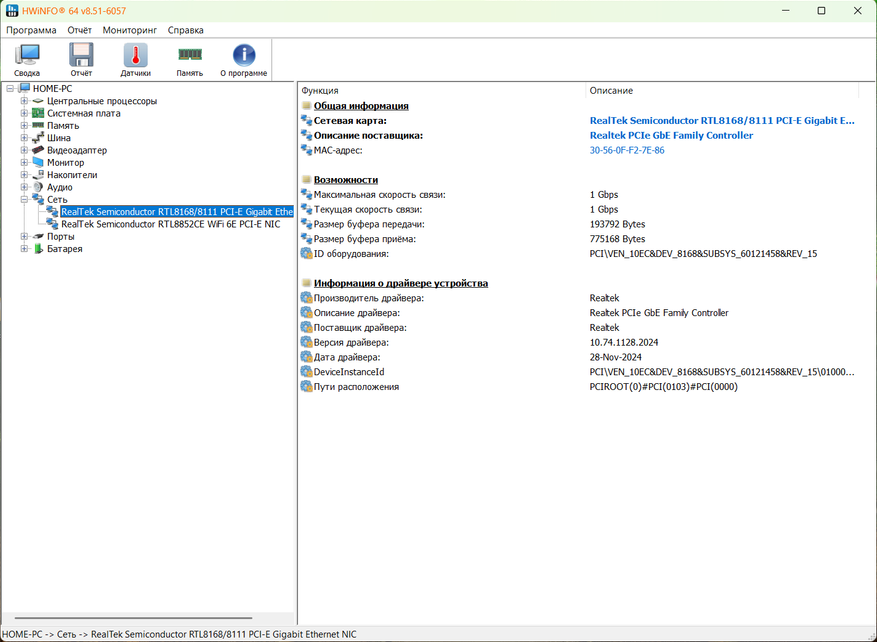Click the 775168 Bytes receive buffer value

point(617,239)
